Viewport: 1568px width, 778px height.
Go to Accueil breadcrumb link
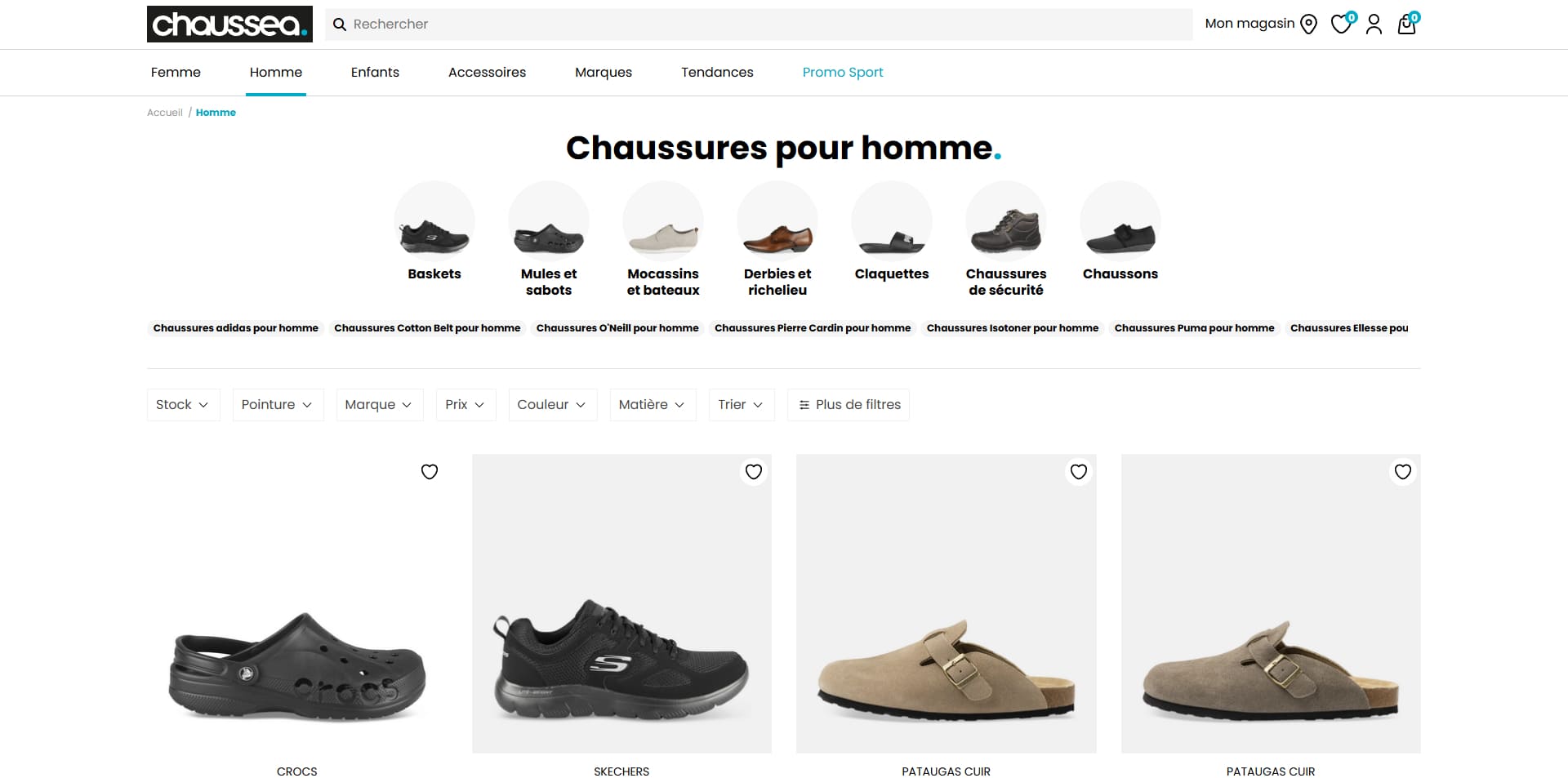[165, 113]
